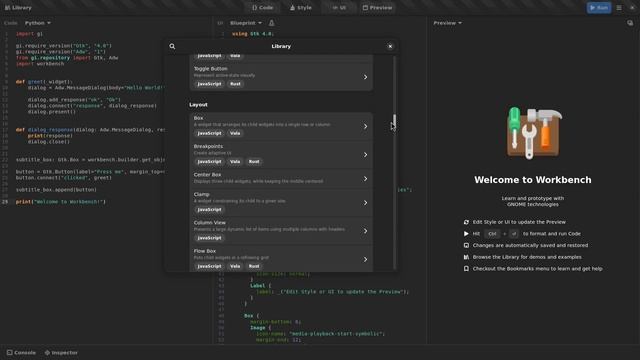Click the warning icon next to Blueprint
640x360 pixels.
coord(271,23)
